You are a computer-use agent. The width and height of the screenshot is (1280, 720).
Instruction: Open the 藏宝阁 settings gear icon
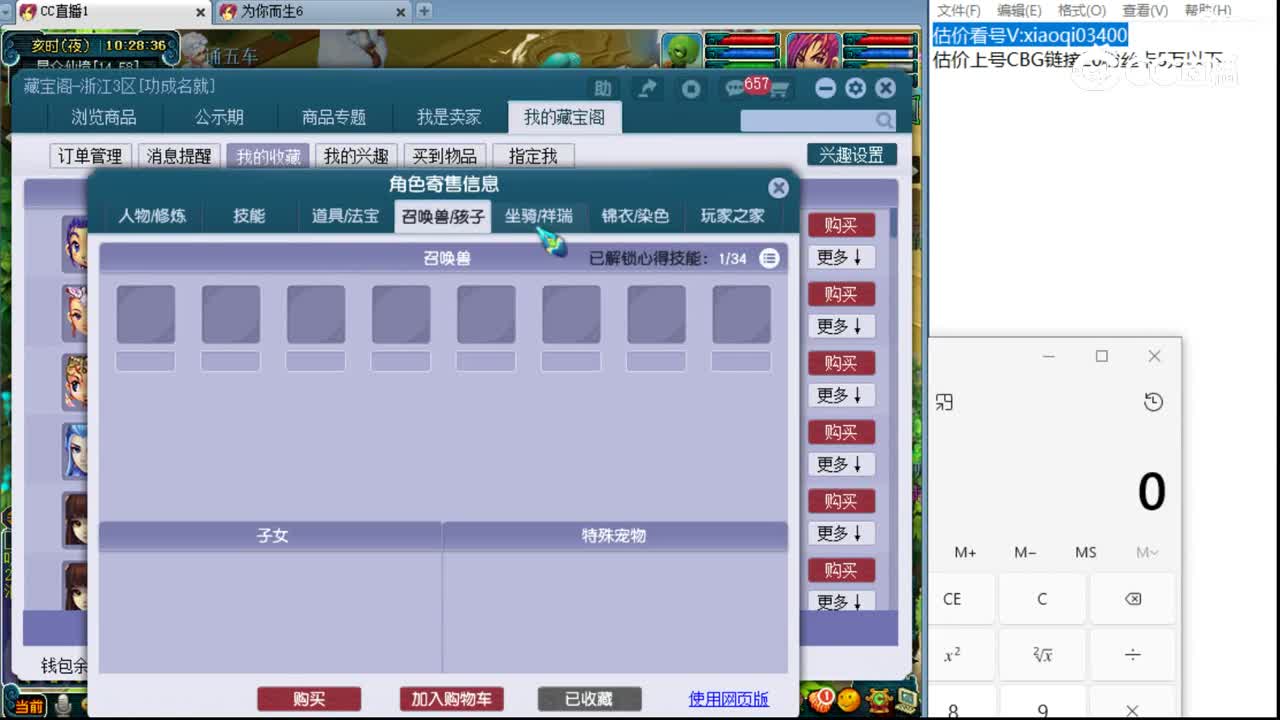pyautogui.click(x=855, y=88)
